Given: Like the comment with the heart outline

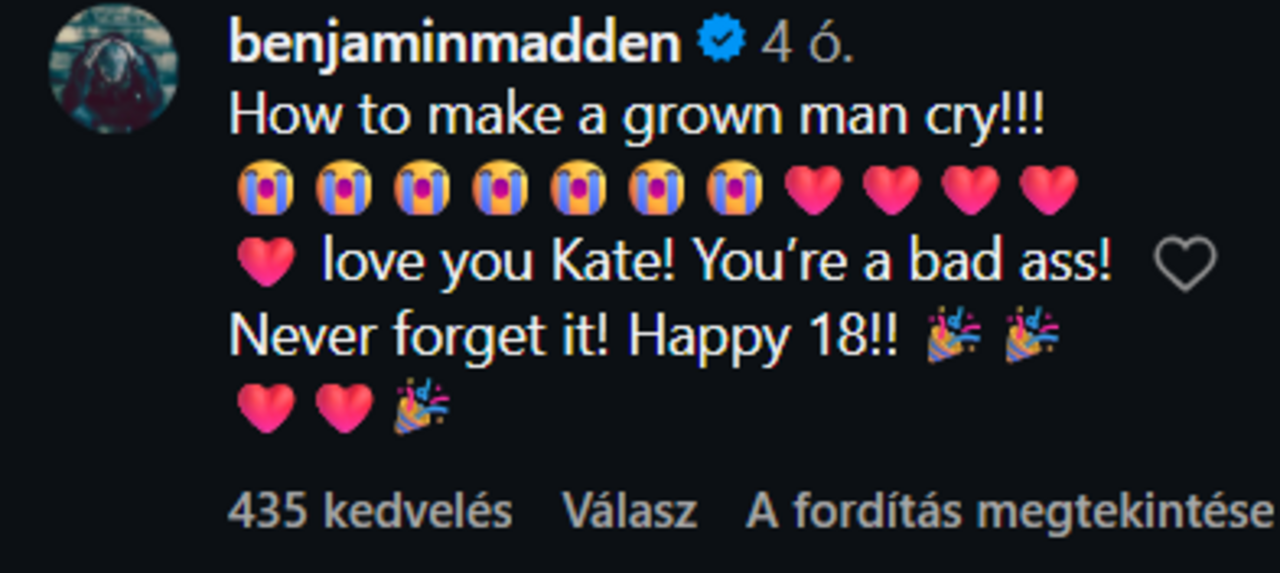Looking at the screenshot, I should click(1185, 264).
